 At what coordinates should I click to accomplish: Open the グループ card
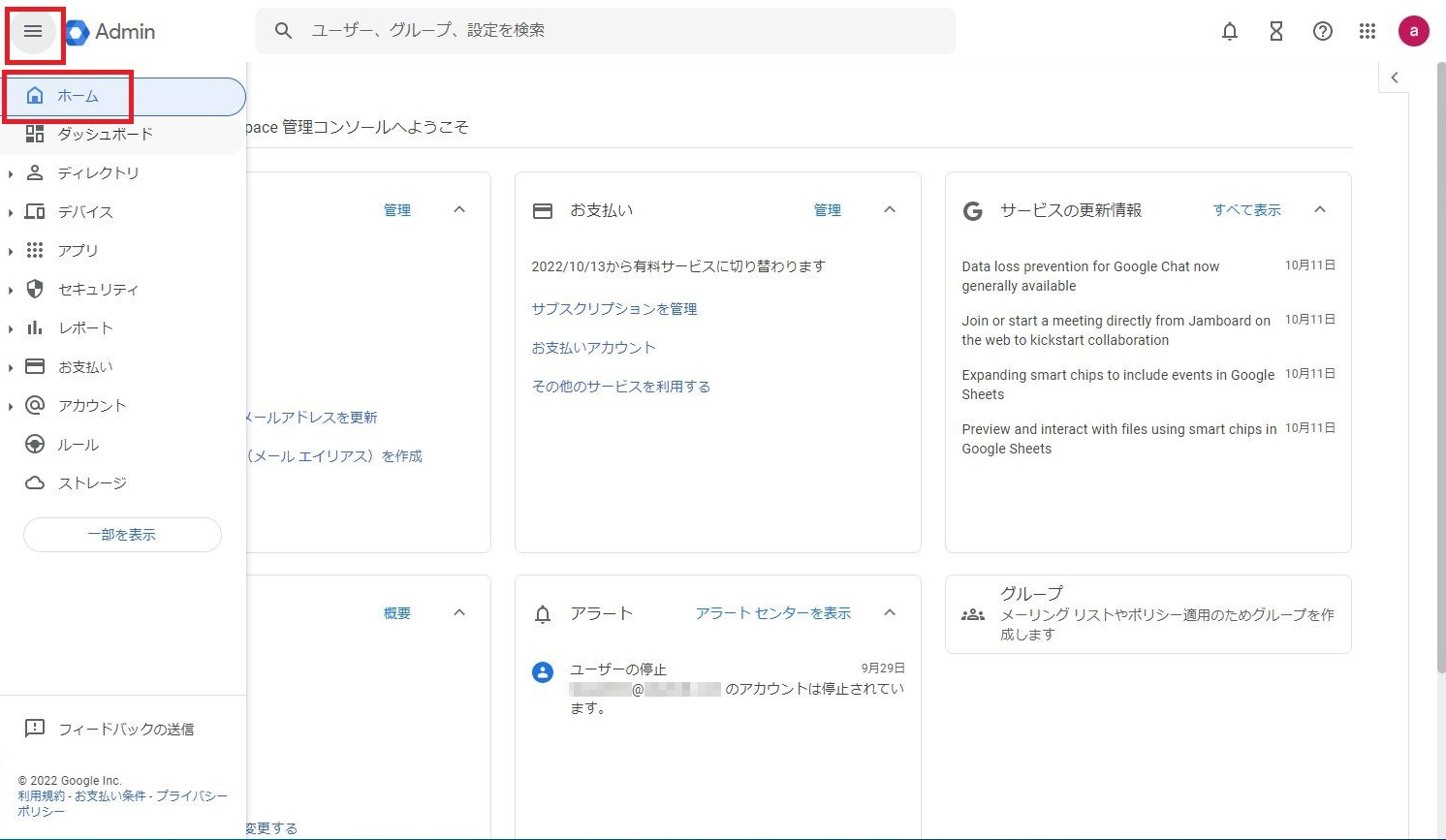[1148, 614]
